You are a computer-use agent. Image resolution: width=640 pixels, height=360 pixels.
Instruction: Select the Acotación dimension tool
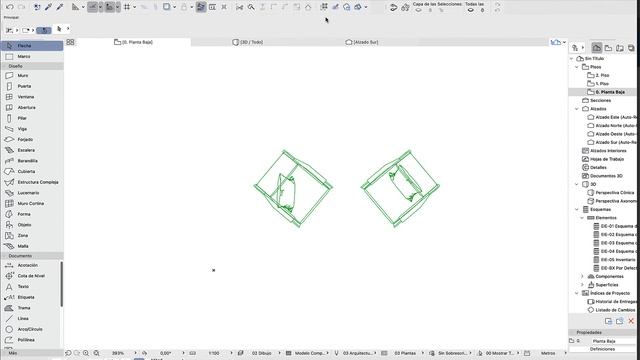[x=31, y=265]
